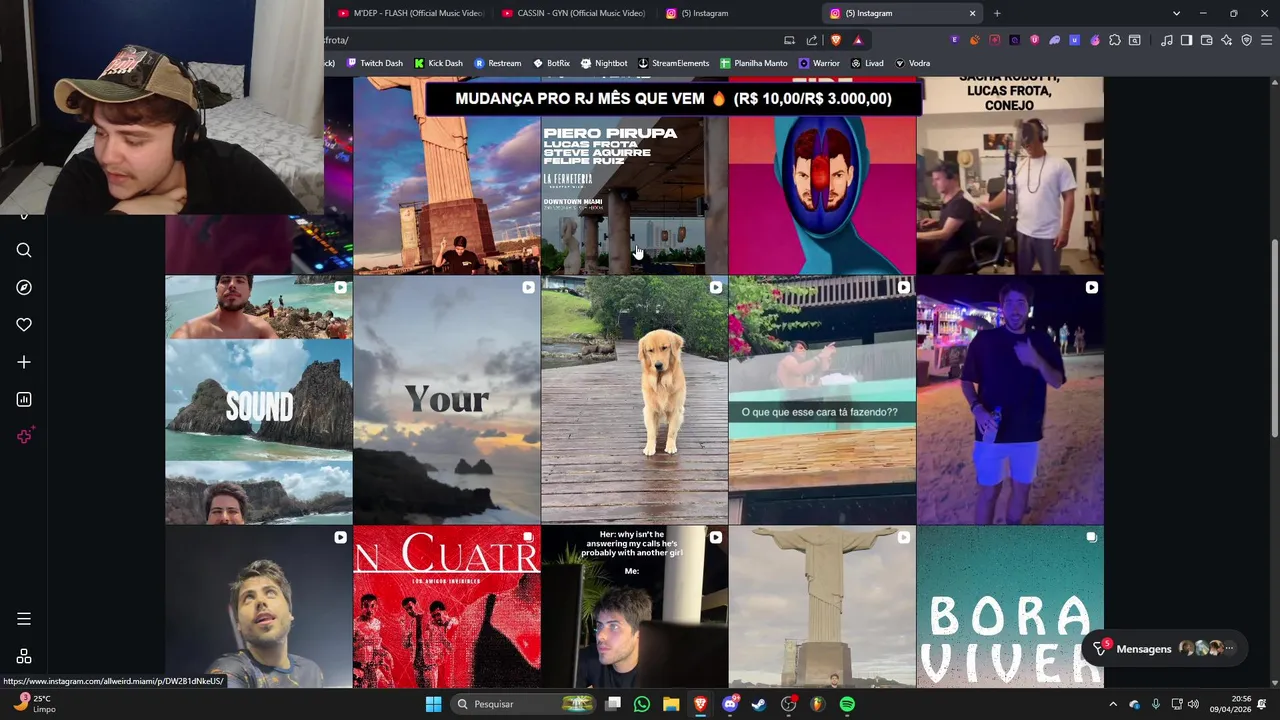The width and height of the screenshot is (1280, 720).
Task: Open Instagram Search in the sidebar
Action: [x=24, y=250]
